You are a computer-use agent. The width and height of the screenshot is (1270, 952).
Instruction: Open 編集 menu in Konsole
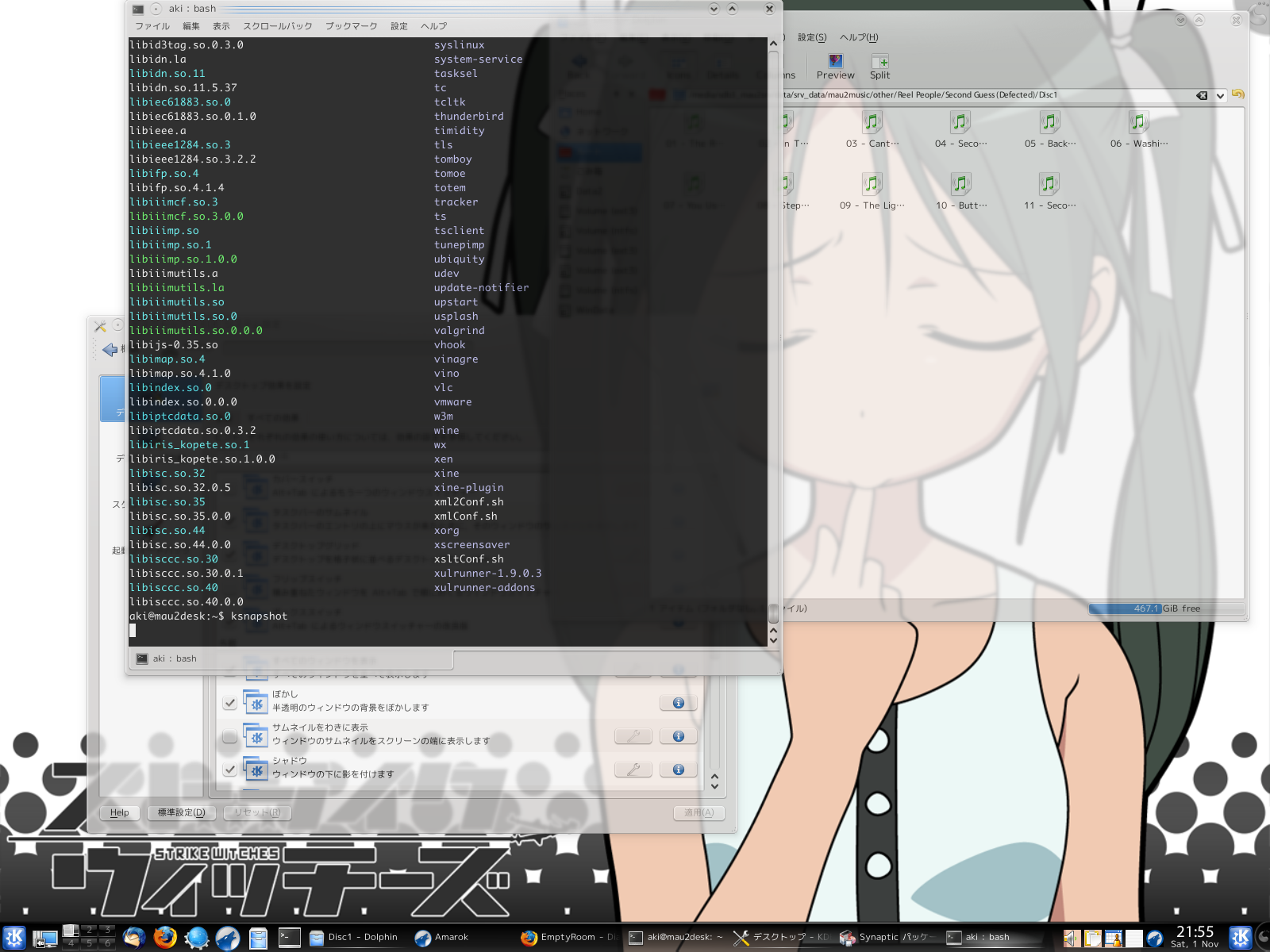coord(191,26)
